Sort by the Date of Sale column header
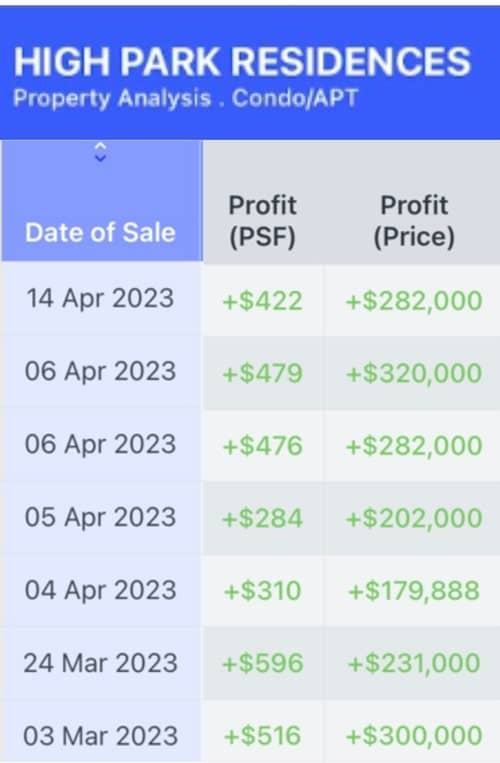This screenshot has width=500, height=763. coord(100,232)
